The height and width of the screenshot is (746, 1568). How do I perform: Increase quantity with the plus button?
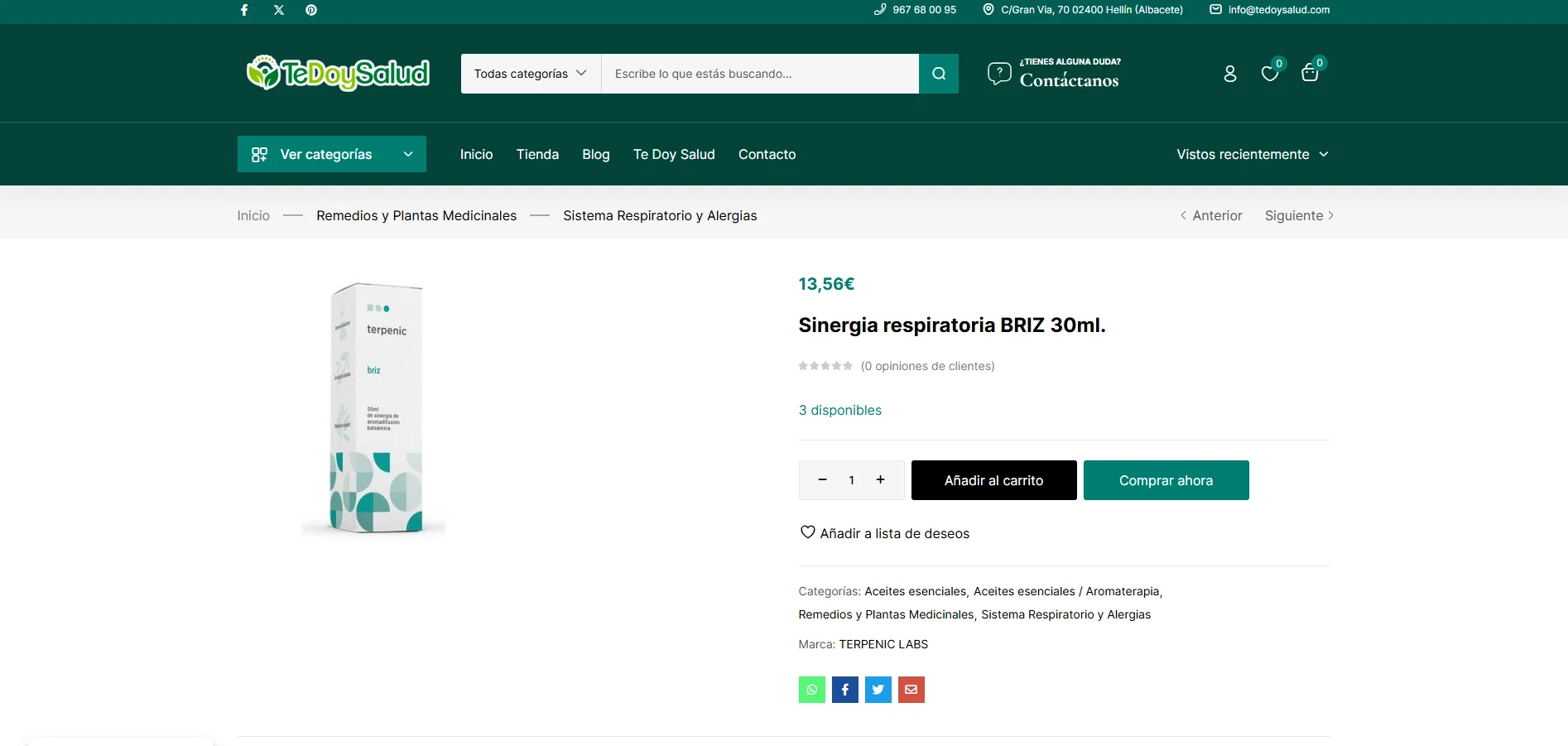[x=880, y=480]
